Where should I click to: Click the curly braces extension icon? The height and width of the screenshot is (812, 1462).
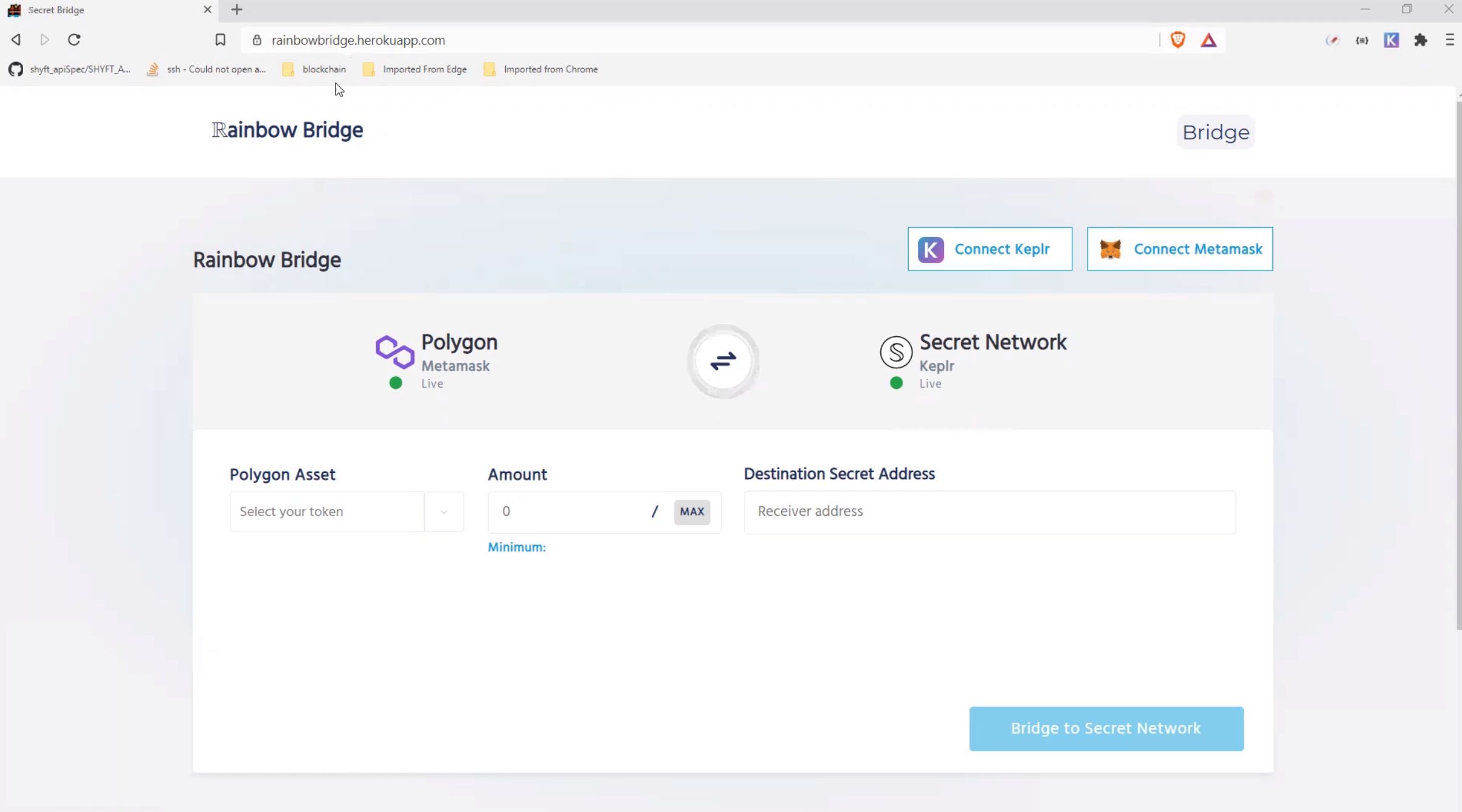[x=1362, y=40]
